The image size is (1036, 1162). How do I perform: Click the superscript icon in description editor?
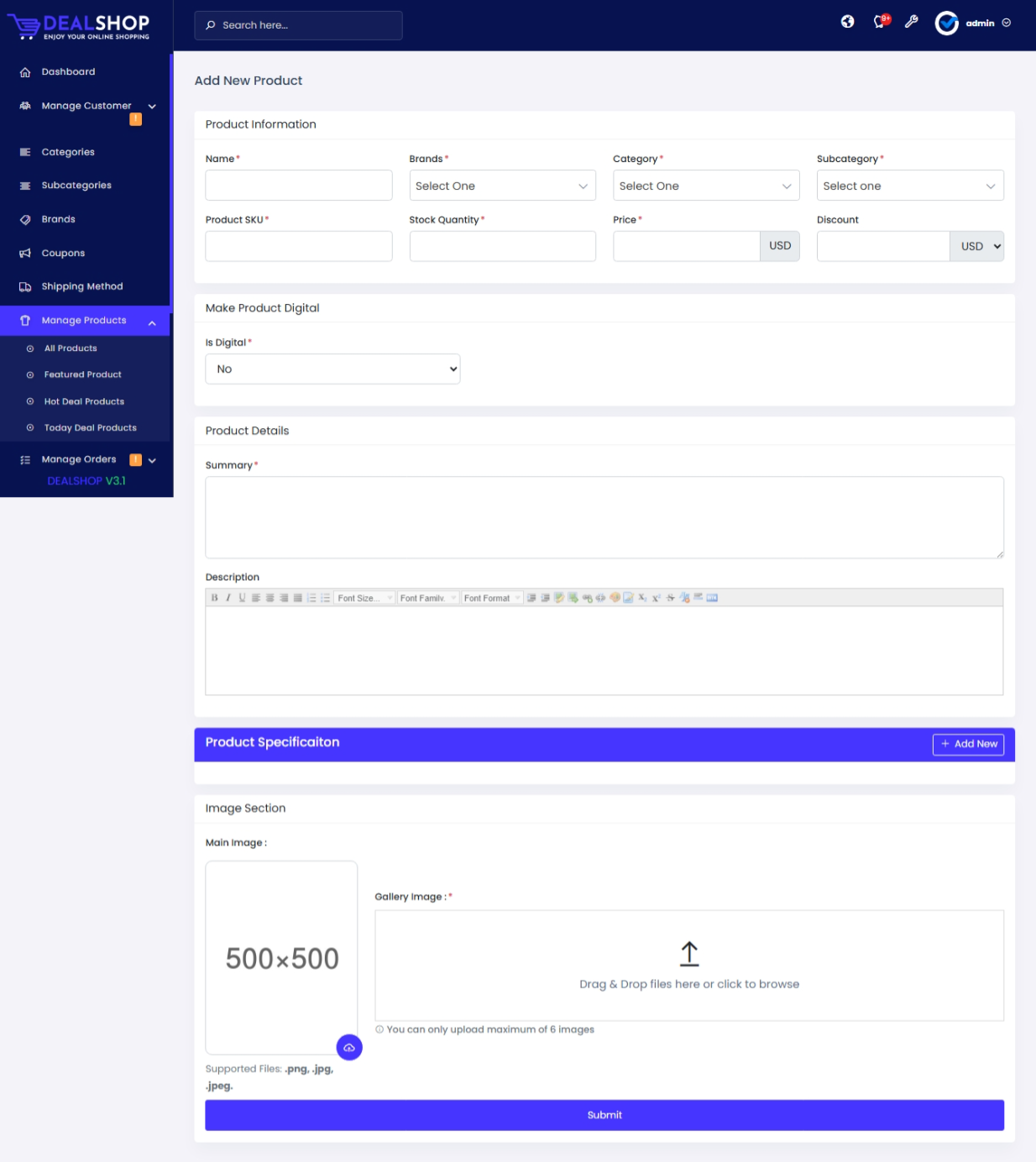pyautogui.click(x=657, y=598)
